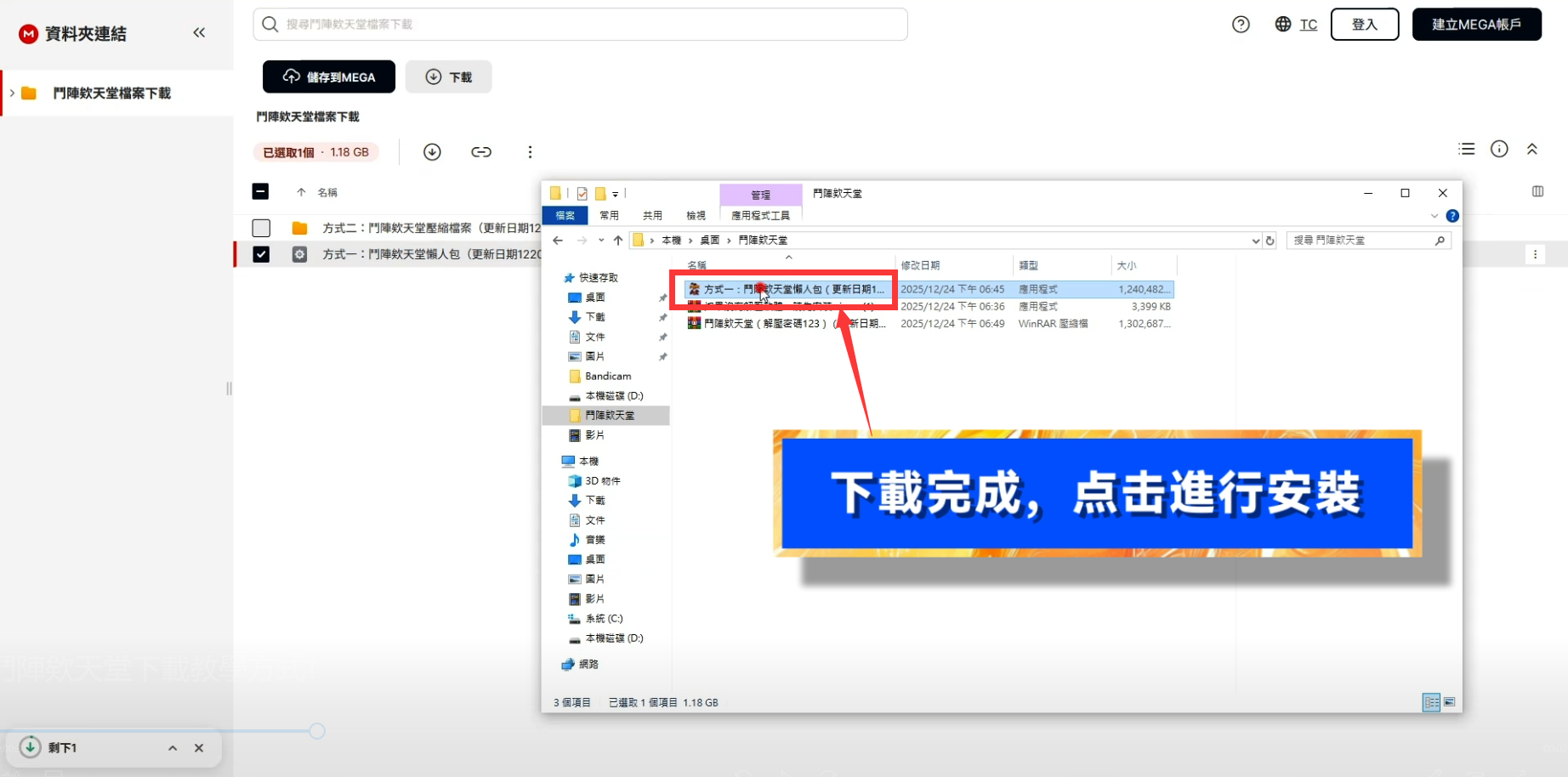This screenshot has height=777, width=1568.
Task: Click the page progress slider handle
Action: pos(316,730)
